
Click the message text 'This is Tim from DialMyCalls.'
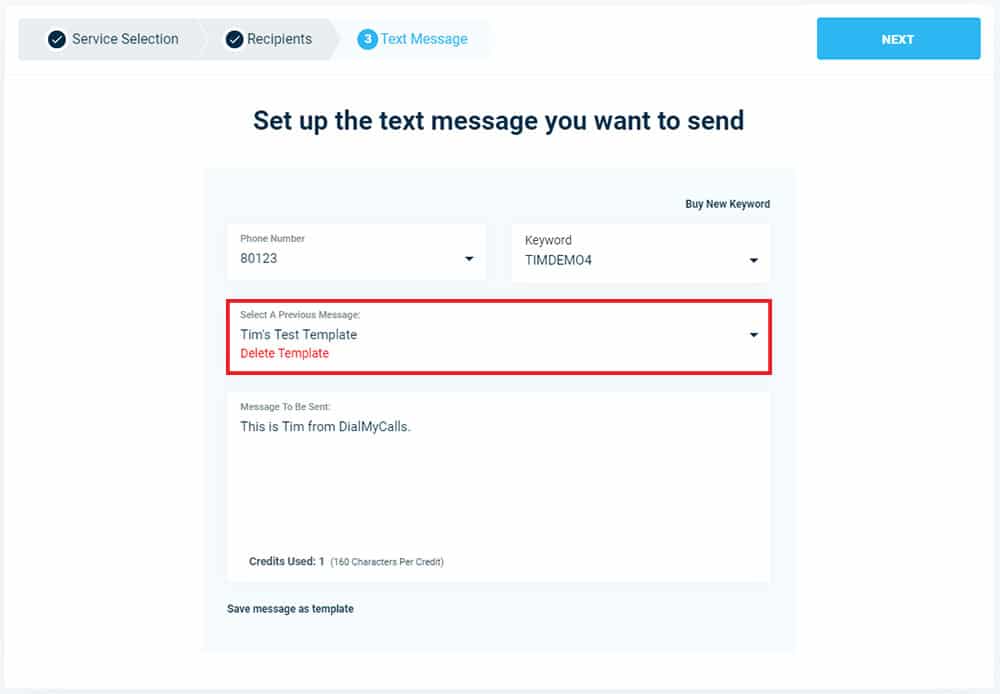coord(325,427)
